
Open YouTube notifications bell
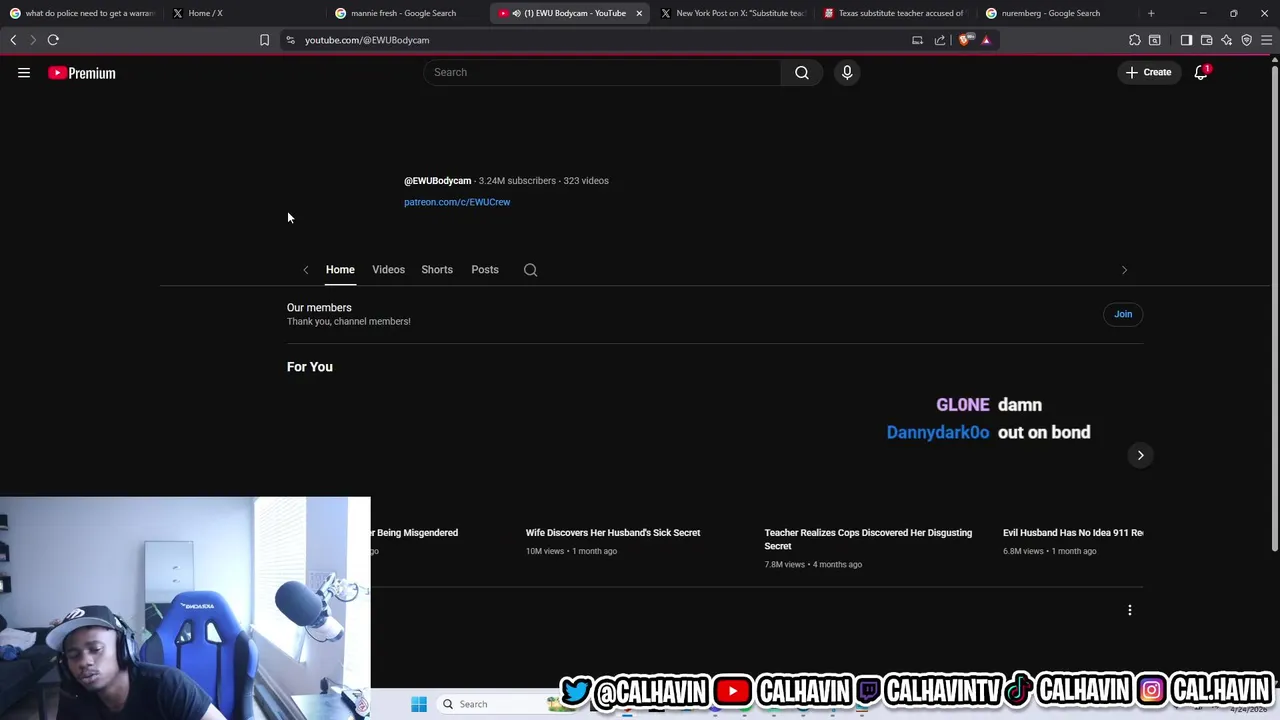pos(1201,72)
